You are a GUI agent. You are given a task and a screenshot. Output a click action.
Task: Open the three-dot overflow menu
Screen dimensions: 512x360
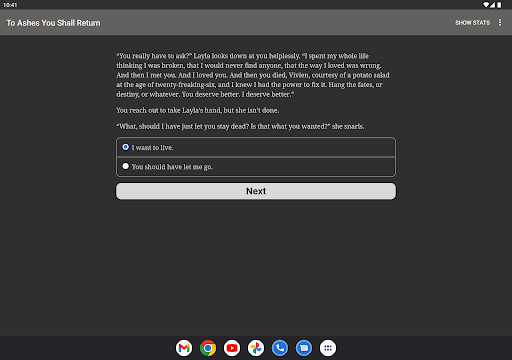(x=500, y=22)
